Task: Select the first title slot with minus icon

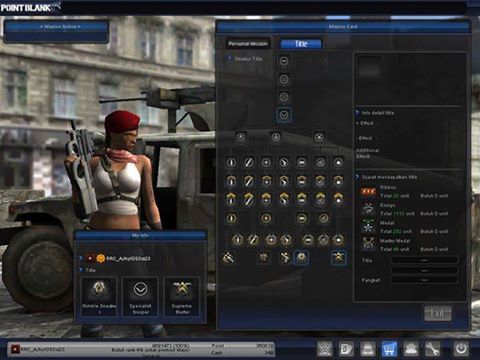Action: pos(284,61)
